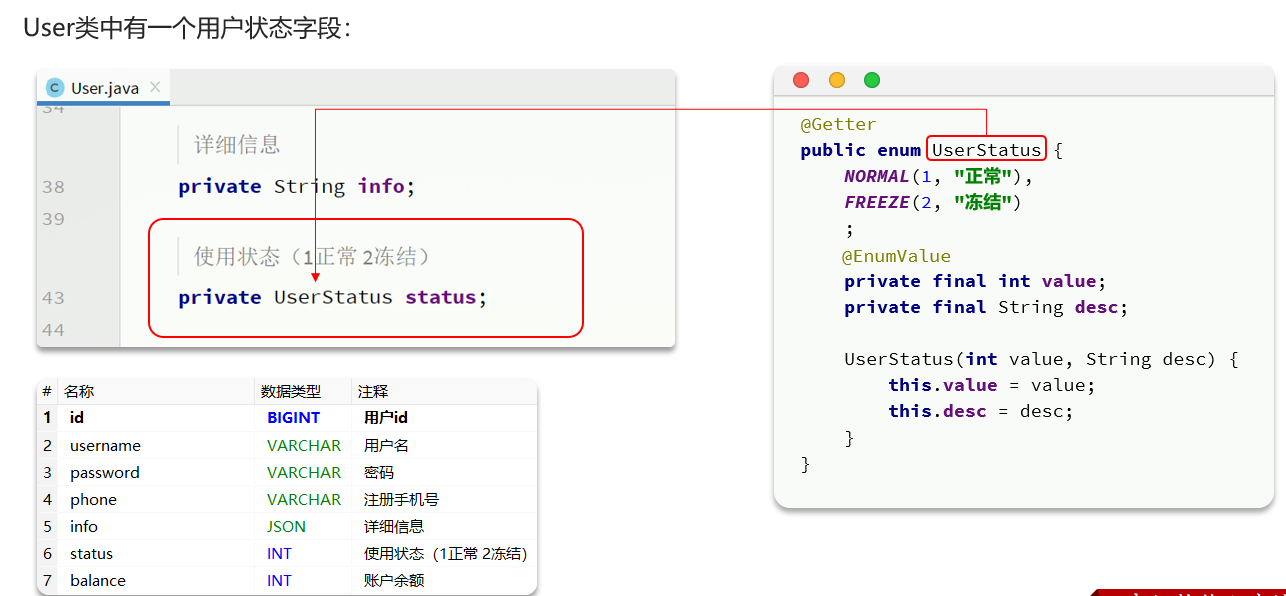Click row number 7 in table

click(x=47, y=580)
